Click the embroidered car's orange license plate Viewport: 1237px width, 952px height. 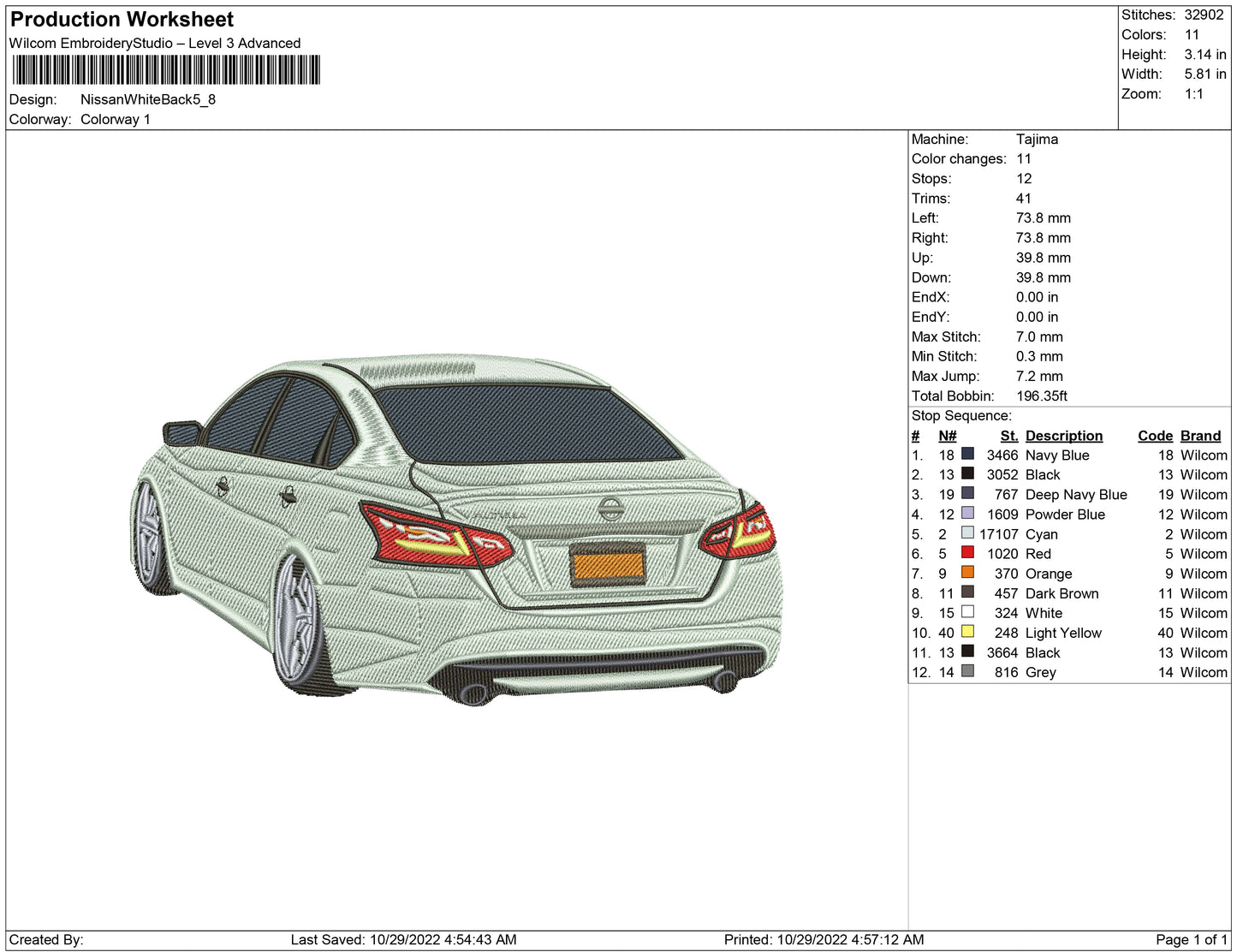click(607, 565)
